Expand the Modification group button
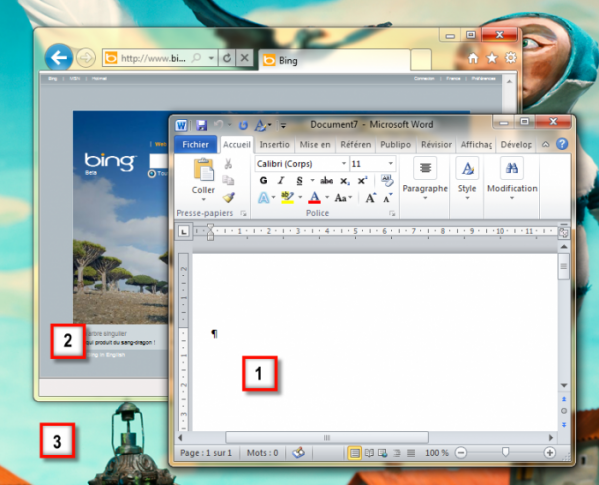The width and height of the screenshot is (599, 485). click(512, 179)
